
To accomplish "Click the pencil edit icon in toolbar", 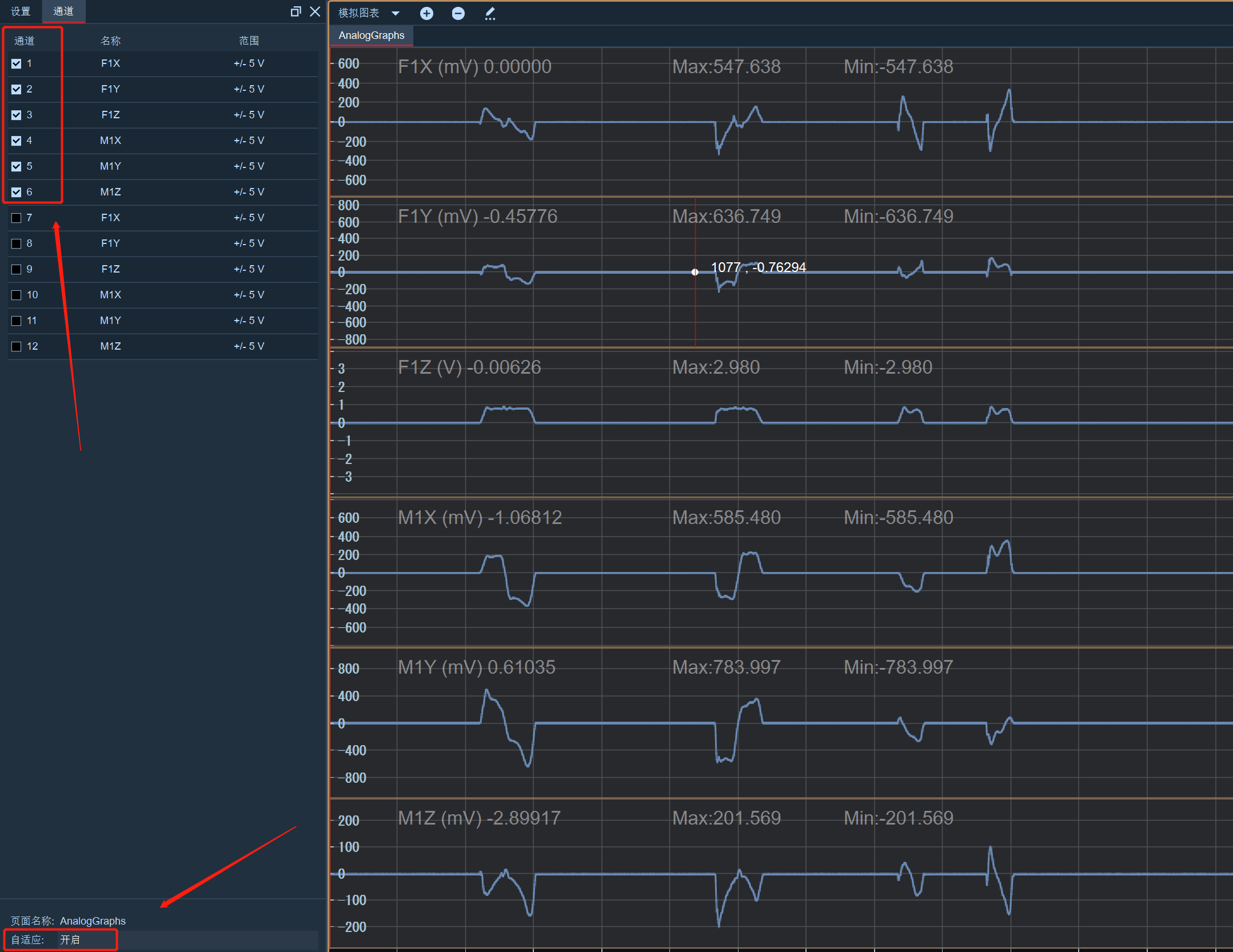I will (490, 13).
